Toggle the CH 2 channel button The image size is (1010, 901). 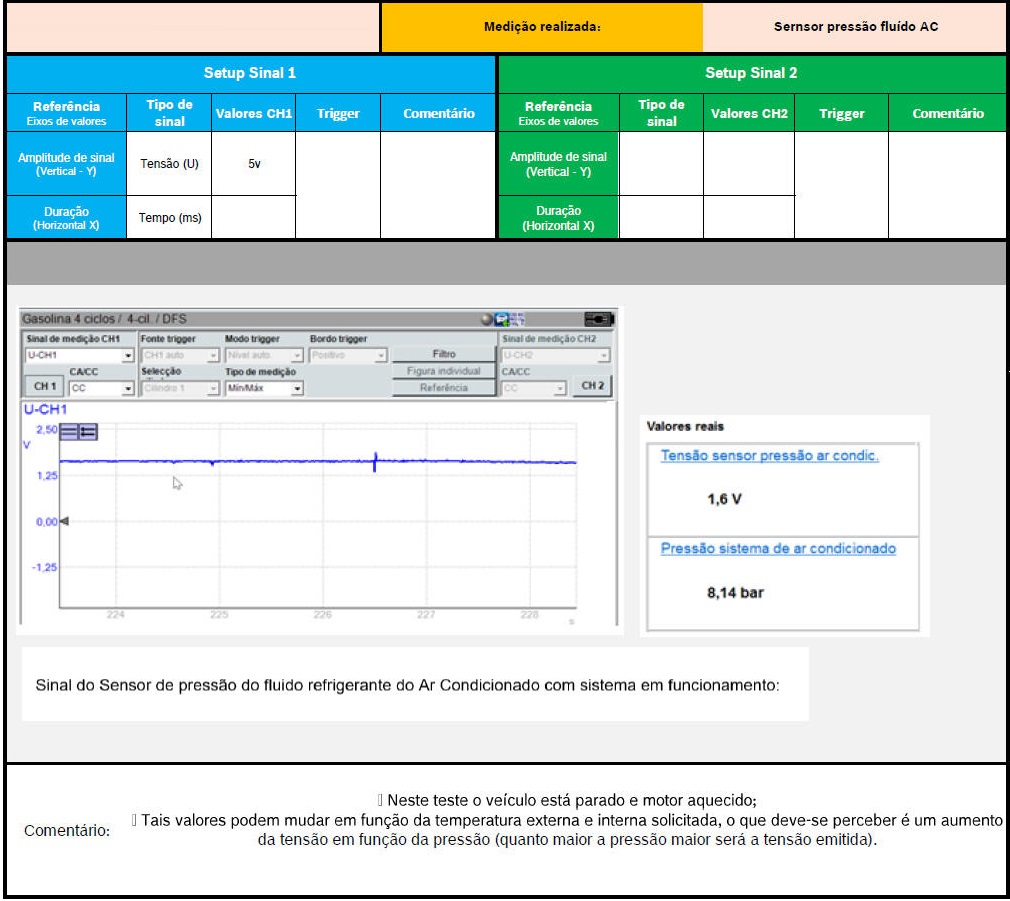pyautogui.click(x=592, y=386)
